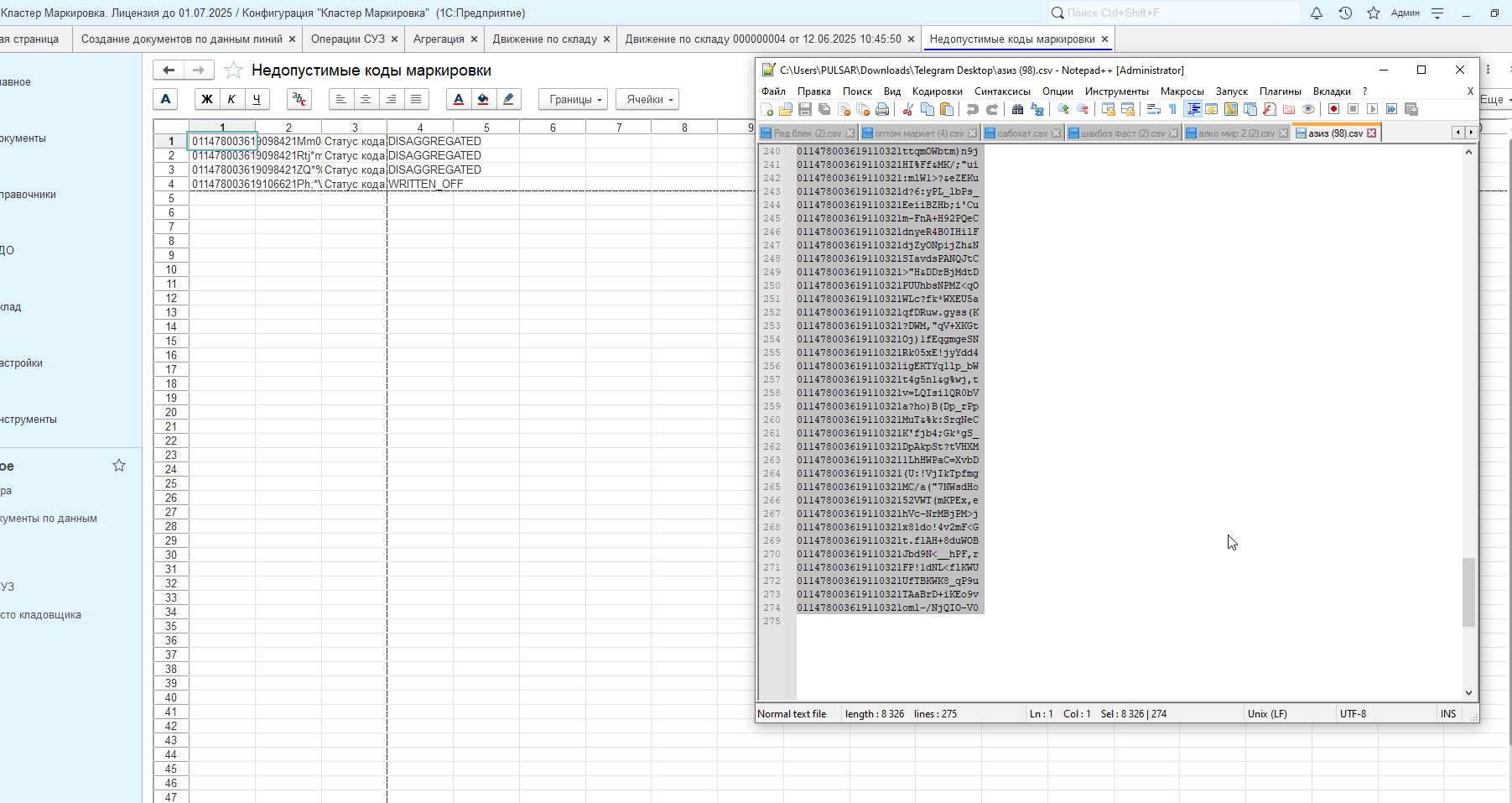
Task: Toggle underline (Ч) formatting
Action: [257, 99]
